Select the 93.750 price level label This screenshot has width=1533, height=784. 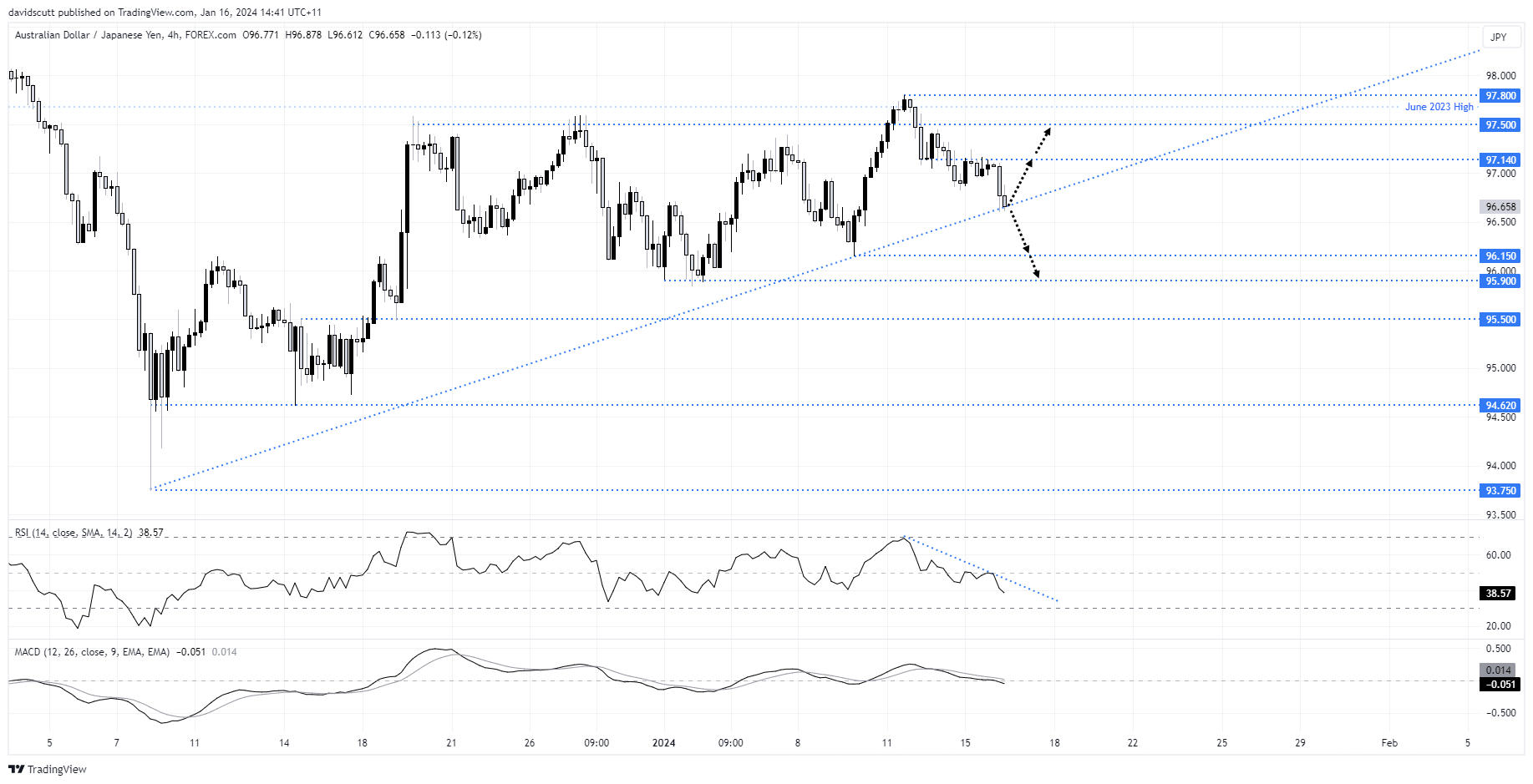1500,491
